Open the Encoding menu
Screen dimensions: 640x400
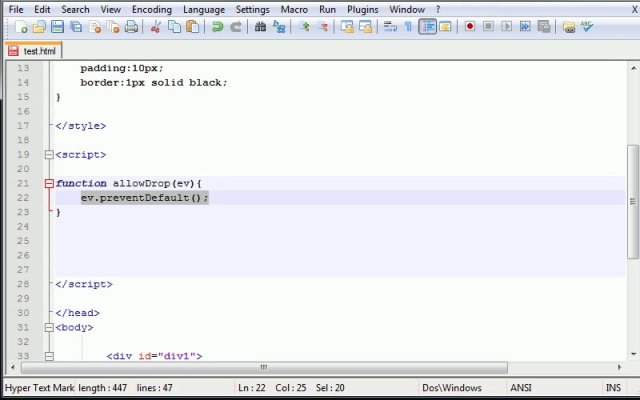152,9
